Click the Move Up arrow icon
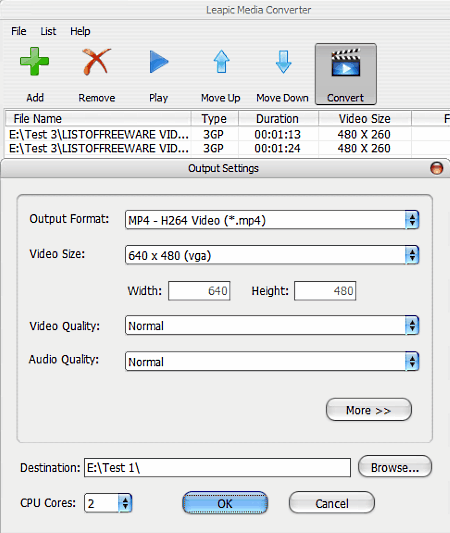Screen dimensions: 450x533 [x=221, y=62]
